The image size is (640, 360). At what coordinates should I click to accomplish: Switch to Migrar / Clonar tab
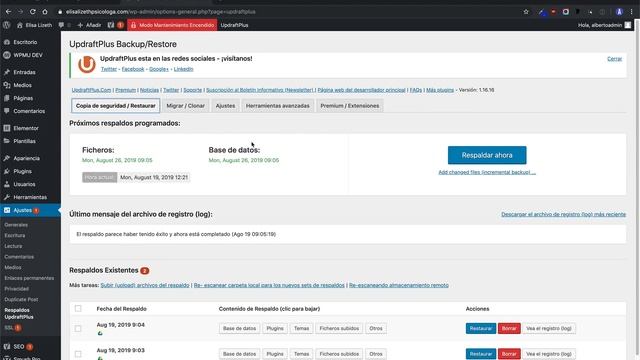(186, 106)
